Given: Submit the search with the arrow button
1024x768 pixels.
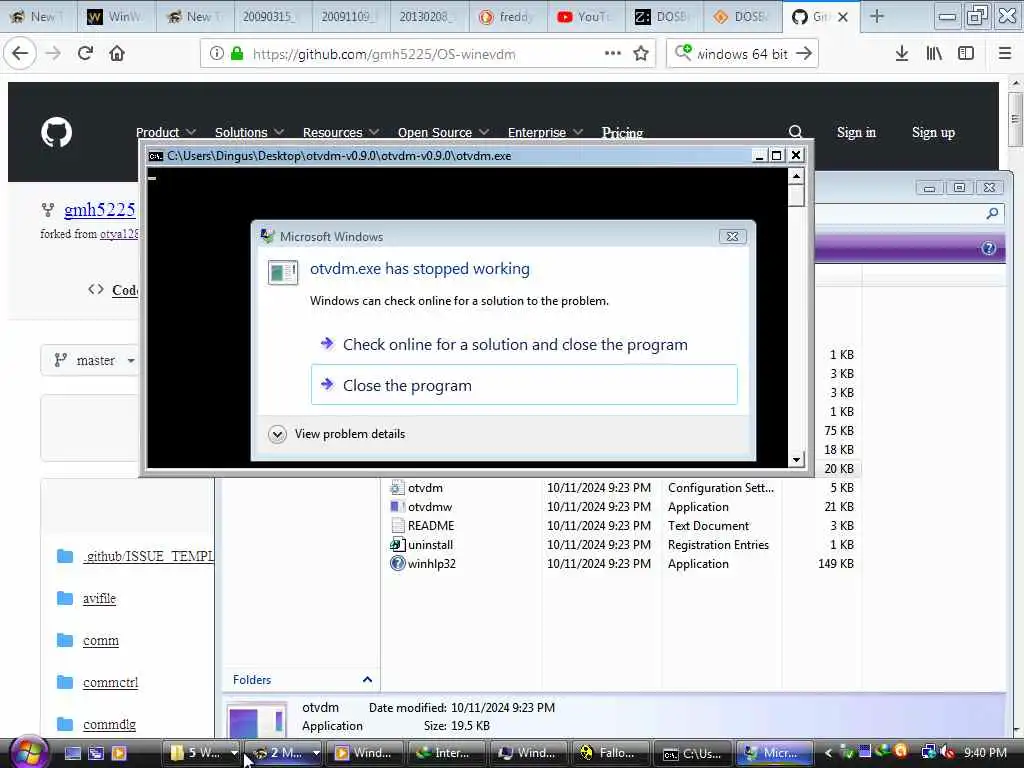Looking at the screenshot, I should [805, 54].
